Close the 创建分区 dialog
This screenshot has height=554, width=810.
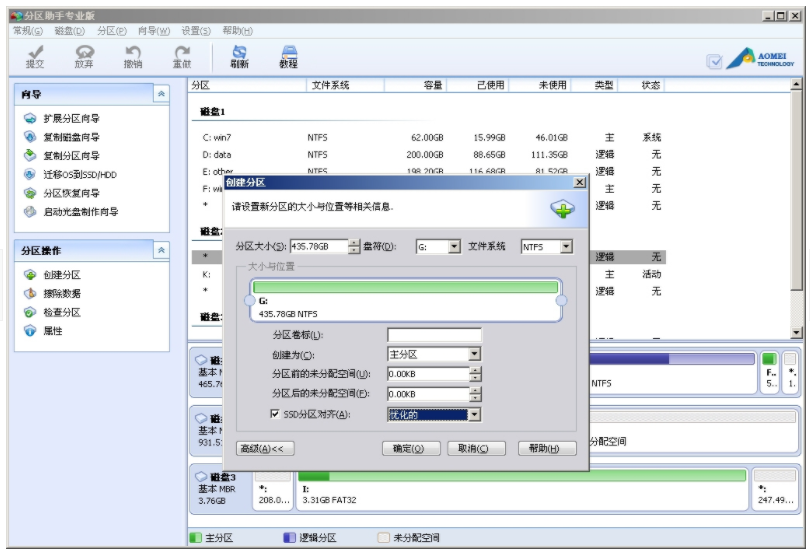point(580,182)
